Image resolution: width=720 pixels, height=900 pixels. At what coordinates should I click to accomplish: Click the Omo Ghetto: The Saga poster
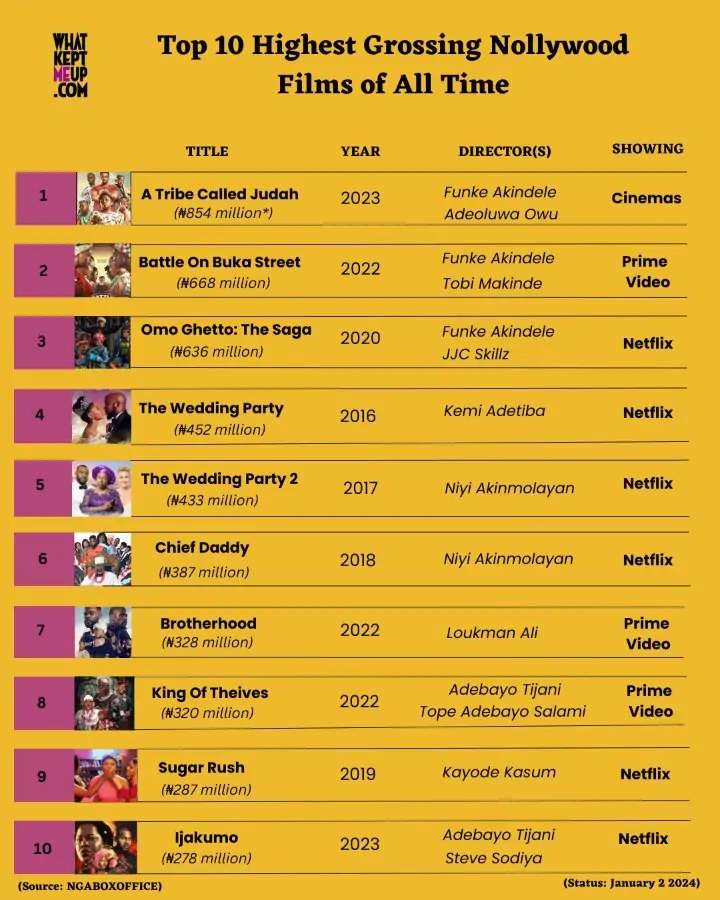point(102,342)
